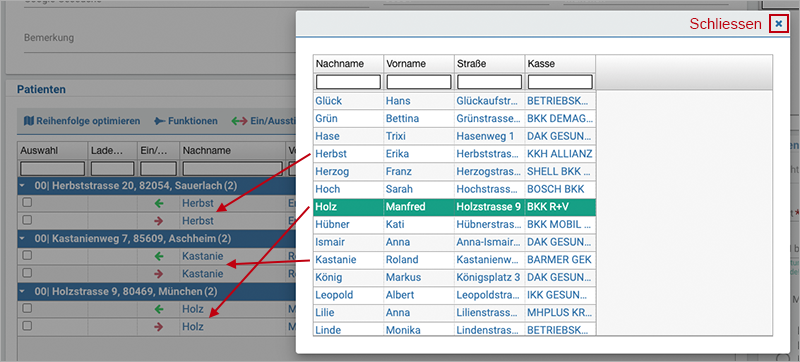Select patient Grün in the dialog list
Viewport: 800px width, 362px height.
(454, 118)
